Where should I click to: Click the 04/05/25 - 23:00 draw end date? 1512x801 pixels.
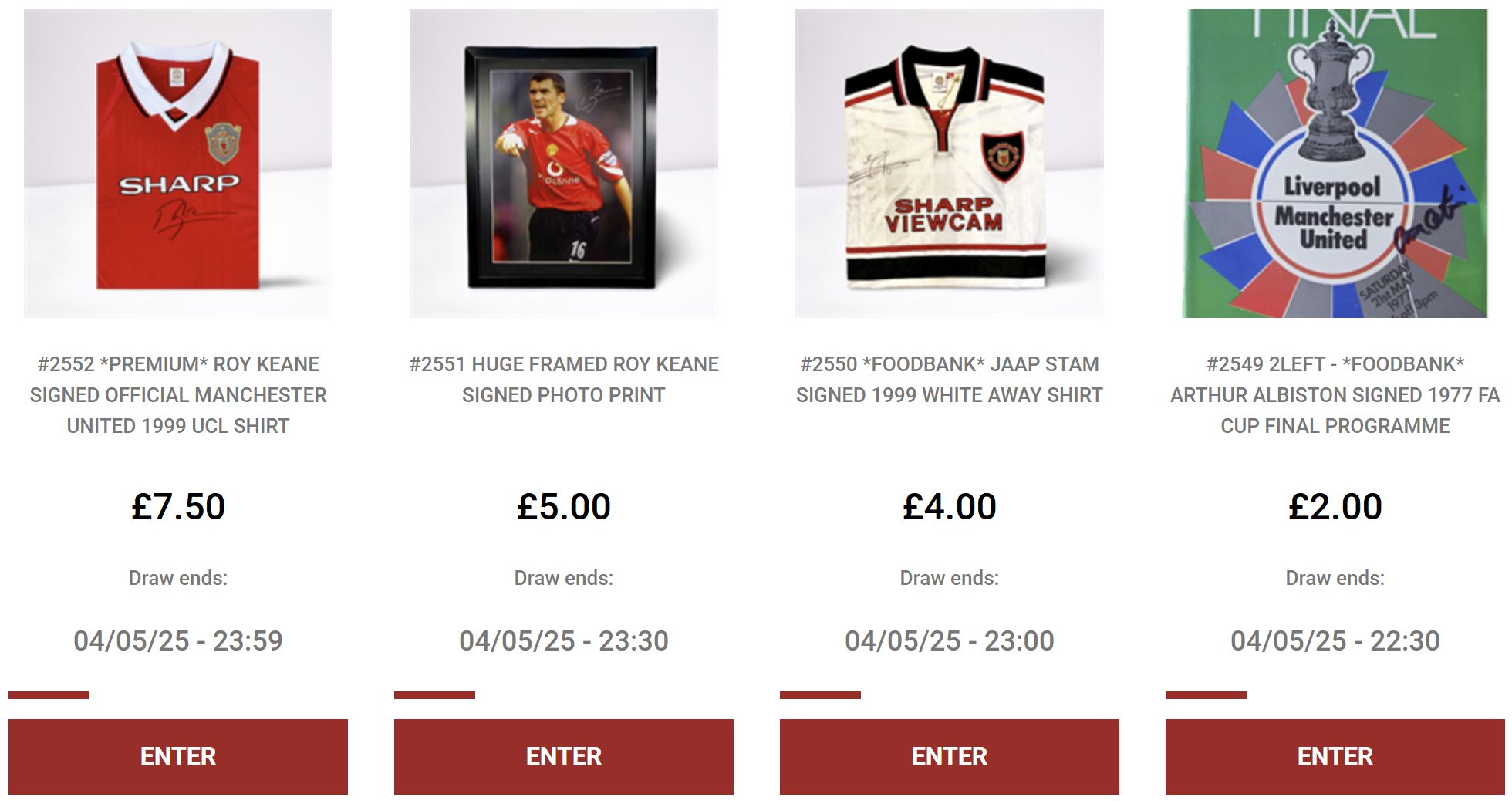click(x=950, y=640)
